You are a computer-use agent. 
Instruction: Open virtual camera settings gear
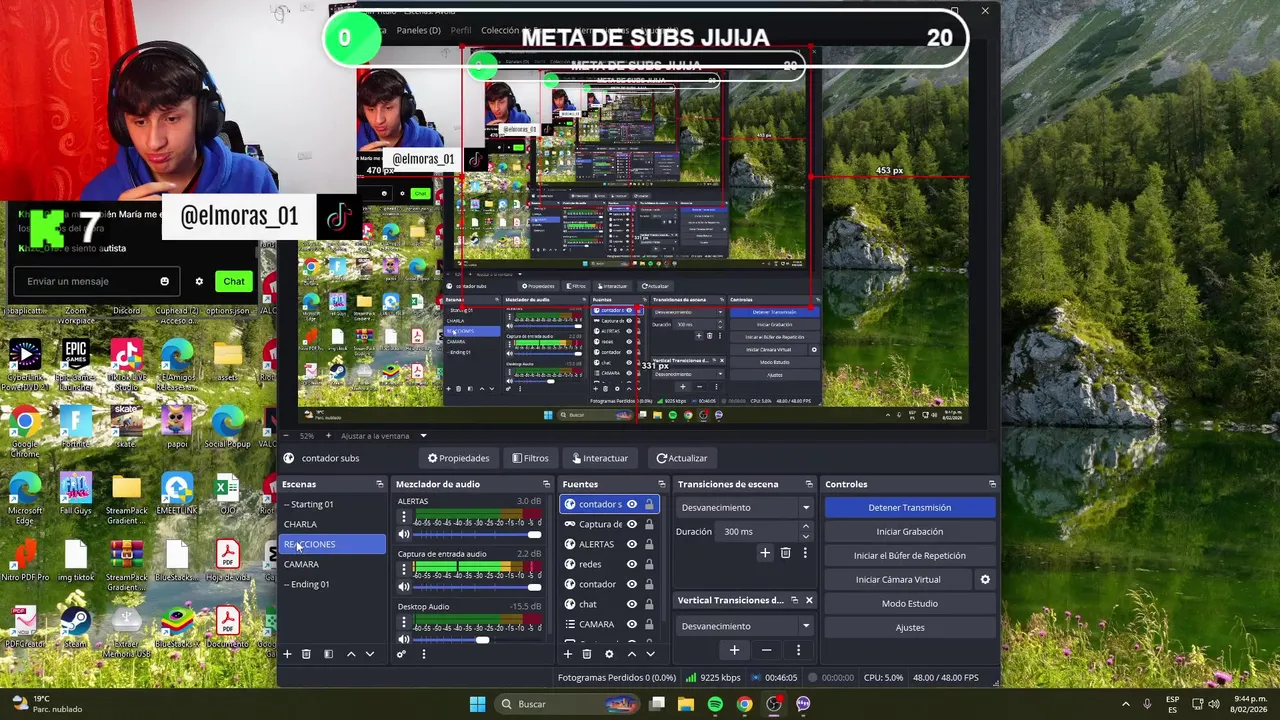985,579
